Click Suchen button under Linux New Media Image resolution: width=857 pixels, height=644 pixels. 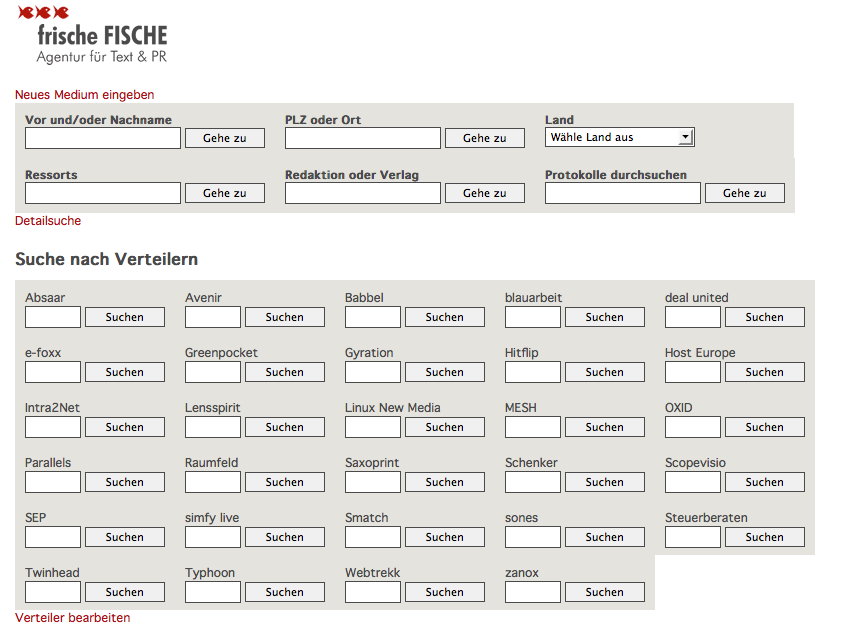(x=444, y=427)
